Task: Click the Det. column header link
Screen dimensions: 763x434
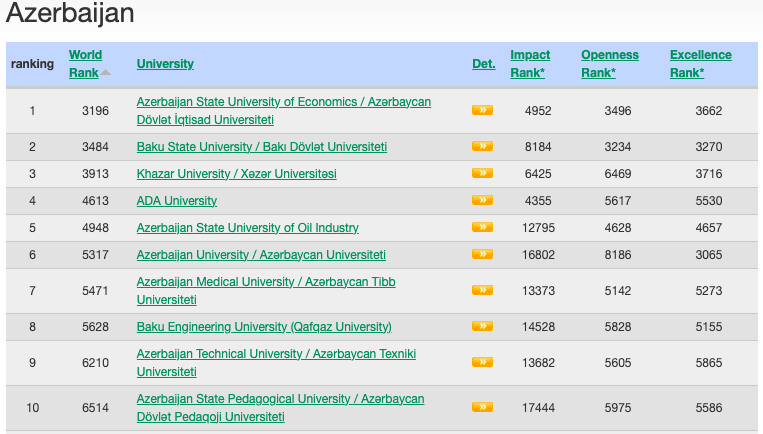Action: tap(483, 64)
